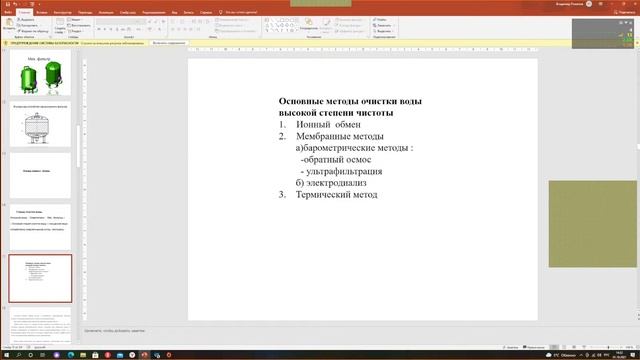The height and width of the screenshot is (360, 640).
Task: Open Task View on taskbar
Action: [42, 355]
